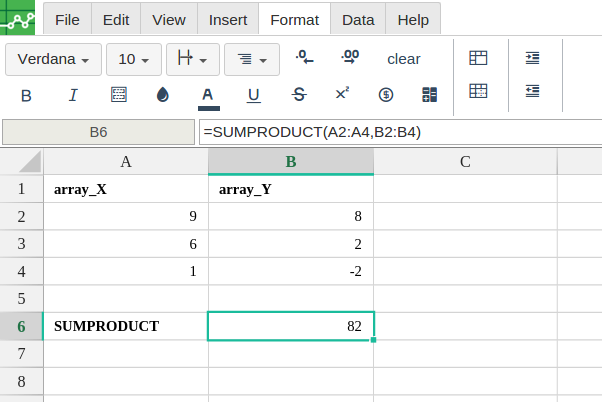The image size is (602, 402).
Task: Open the number format calculator-style icon
Action: click(x=429, y=94)
